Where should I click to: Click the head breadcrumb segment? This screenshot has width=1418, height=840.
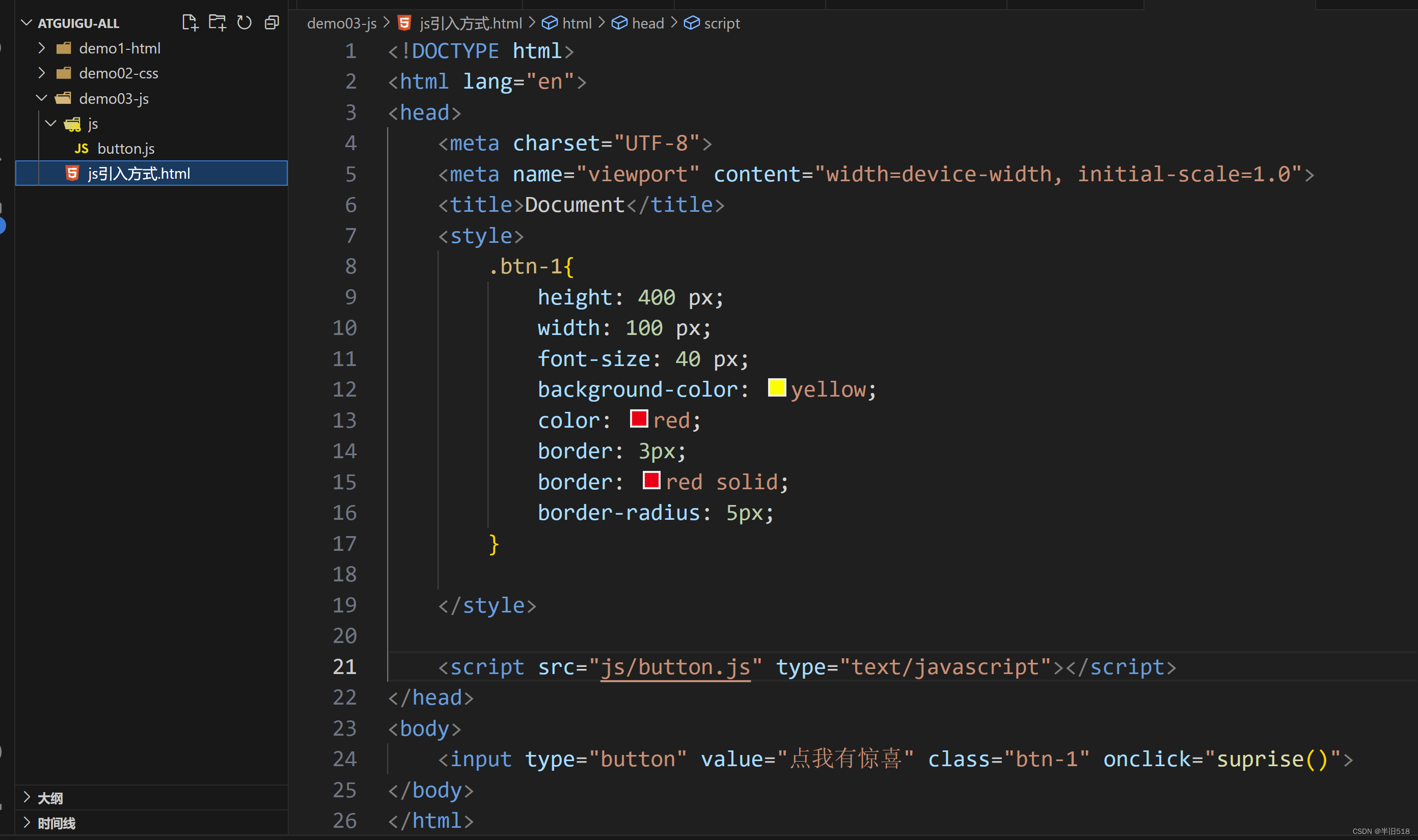coord(647,23)
